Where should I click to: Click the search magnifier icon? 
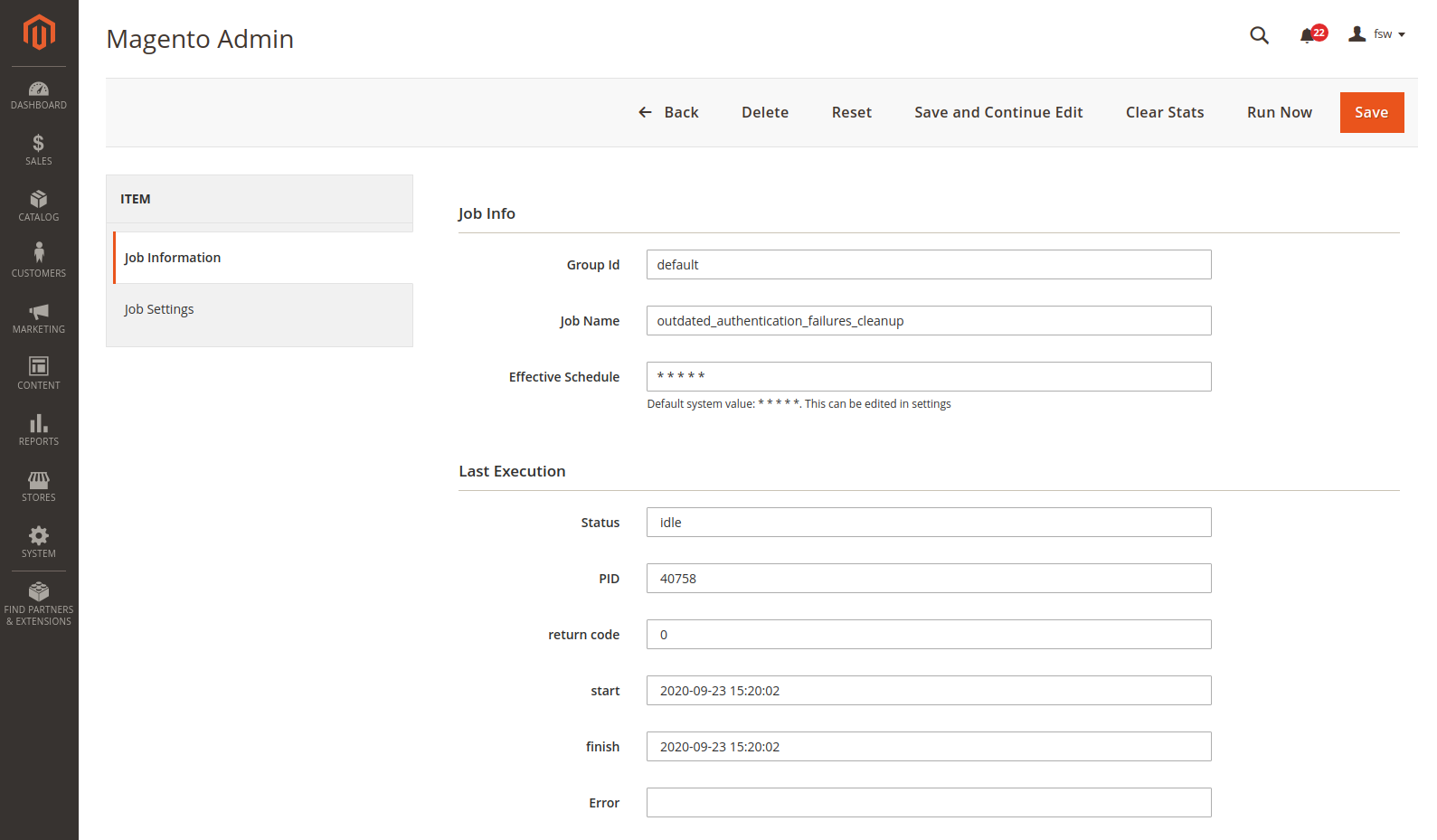[x=1259, y=35]
